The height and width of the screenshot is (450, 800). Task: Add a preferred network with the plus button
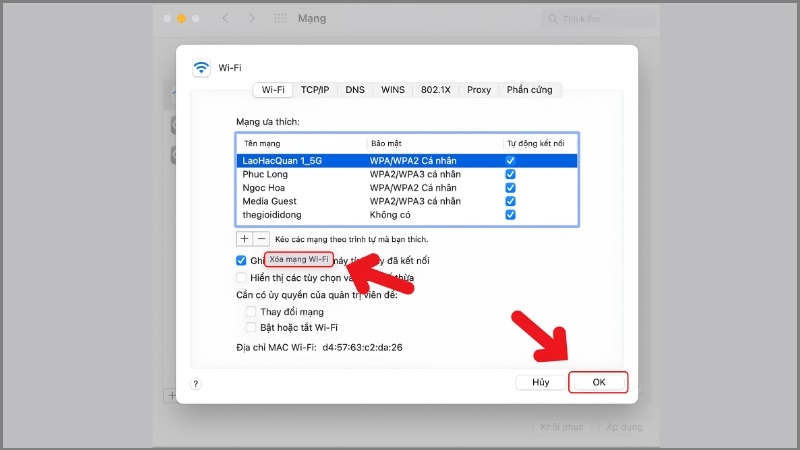pyautogui.click(x=244, y=239)
